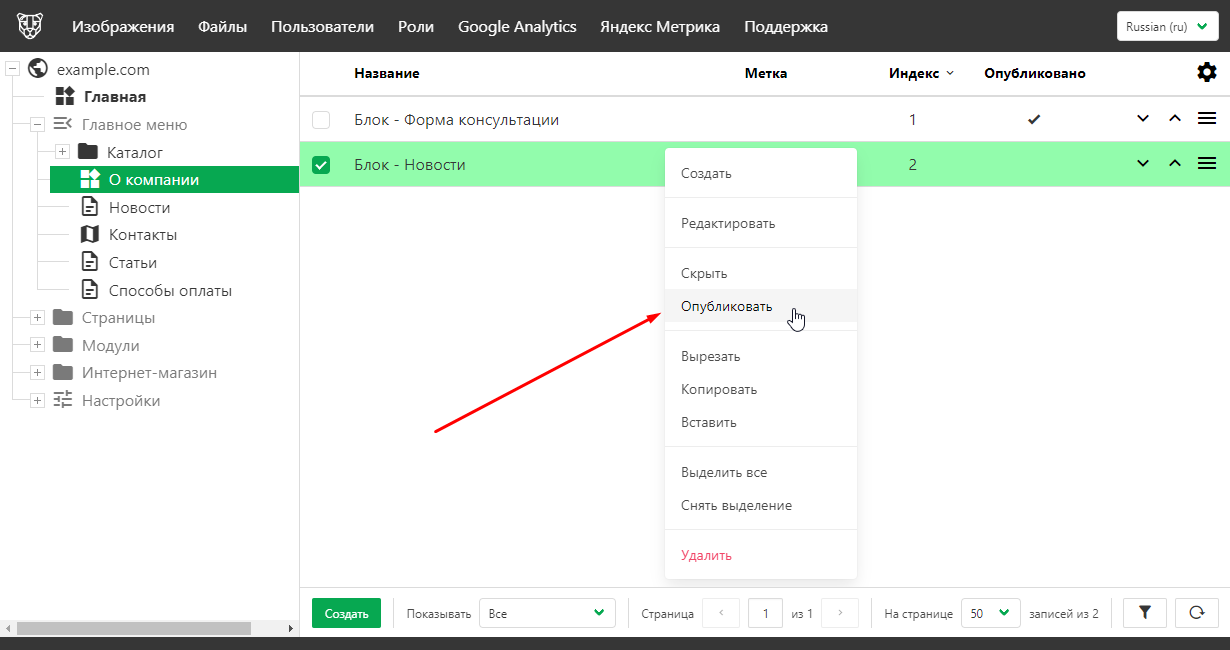Open hamburger menu for 'Блок - Новости' row

tap(1207, 164)
